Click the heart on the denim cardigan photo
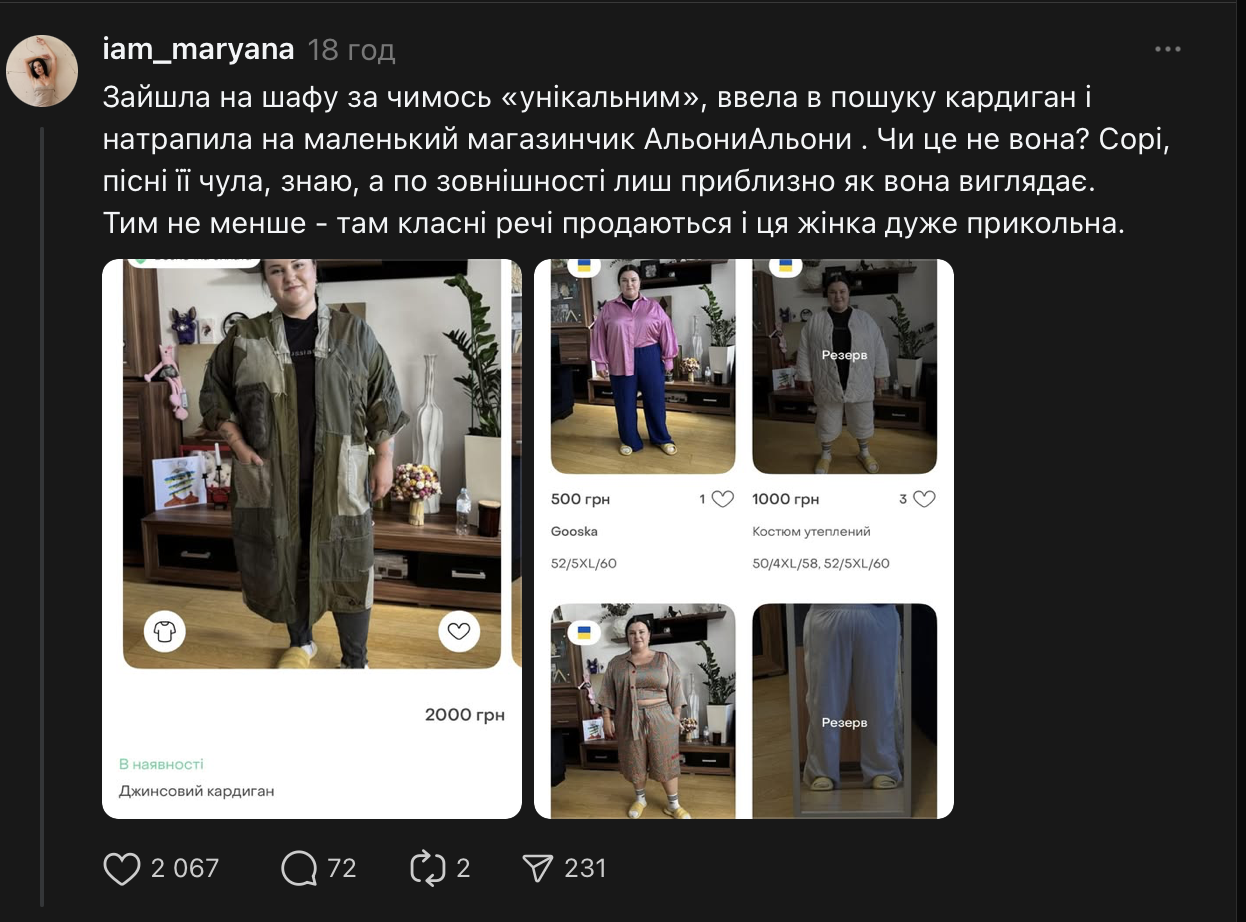Viewport: 1246px width, 922px height. pyautogui.click(x=459, y=631)
